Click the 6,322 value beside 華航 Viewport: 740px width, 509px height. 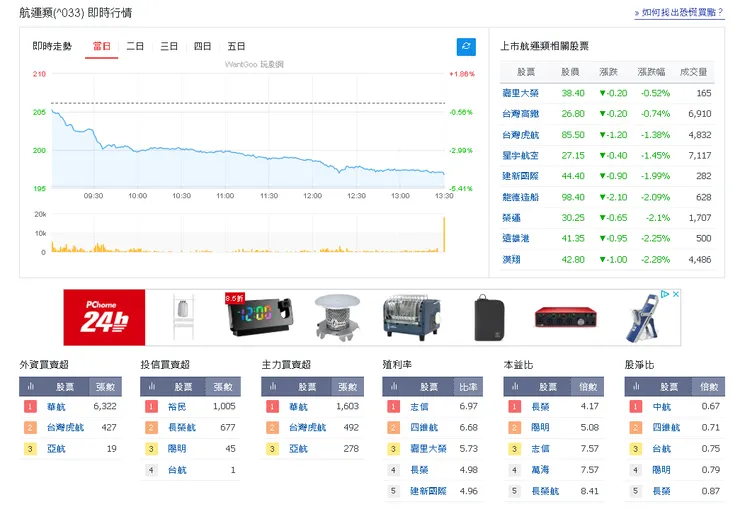[x=105, y=406]
